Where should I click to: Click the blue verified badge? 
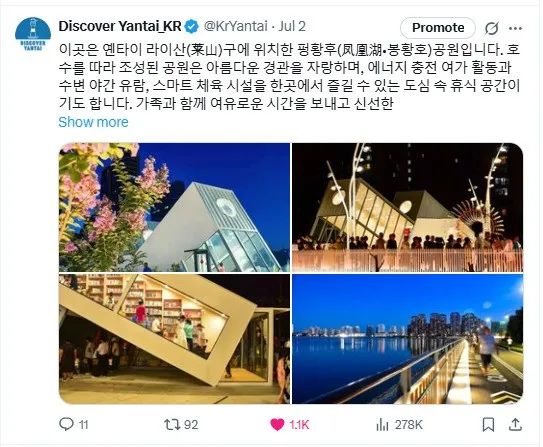[192, 27]
